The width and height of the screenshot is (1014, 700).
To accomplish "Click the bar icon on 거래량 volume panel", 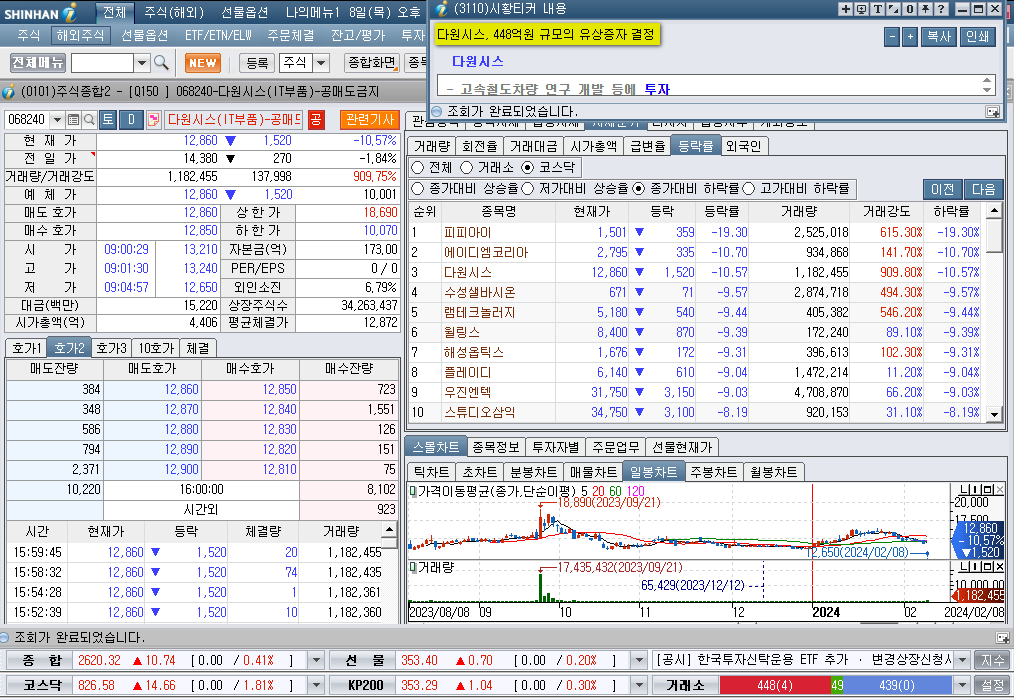I will (x=976, y=567).
